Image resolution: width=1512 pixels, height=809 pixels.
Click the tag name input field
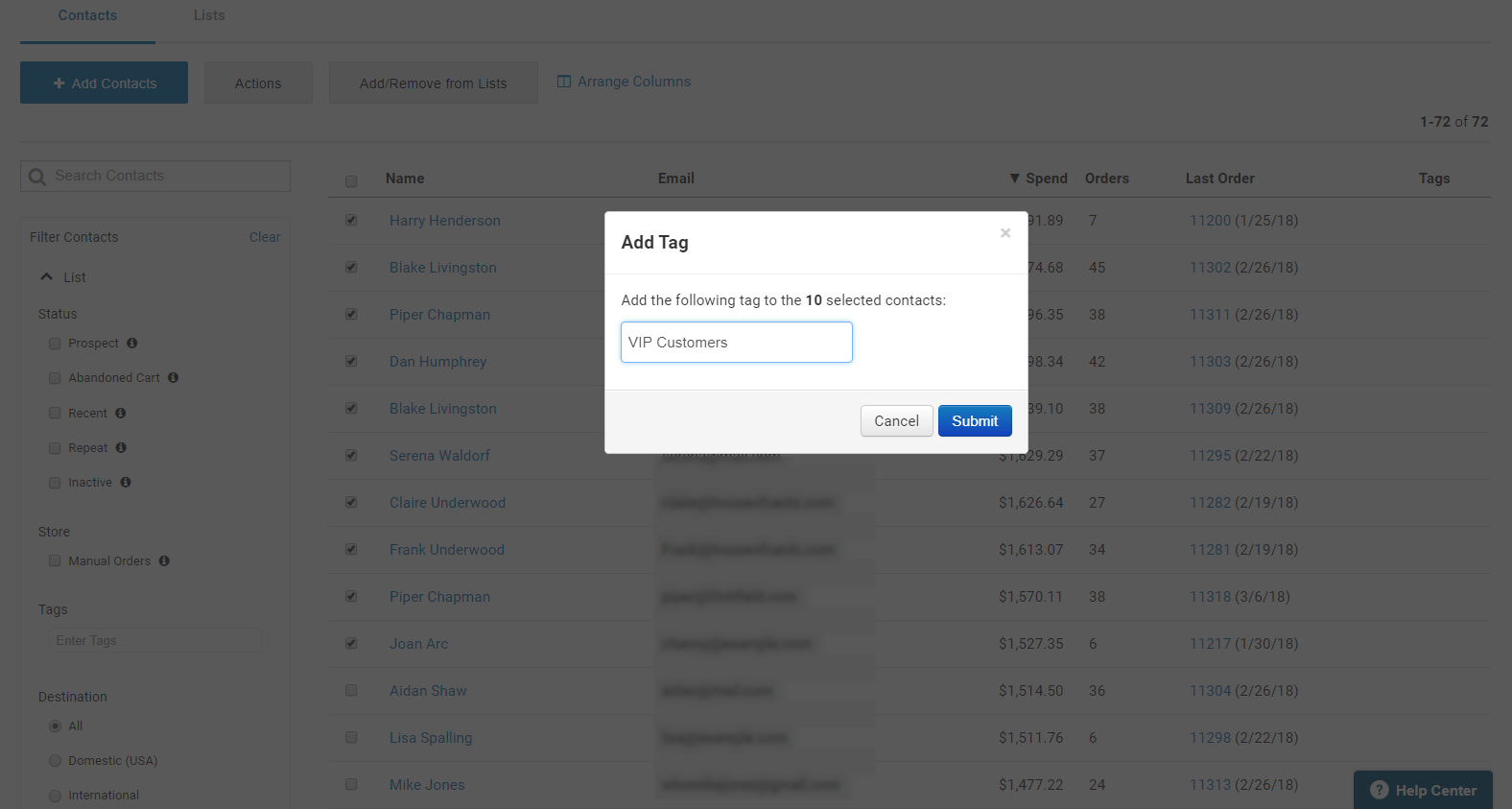click(737, 343)
